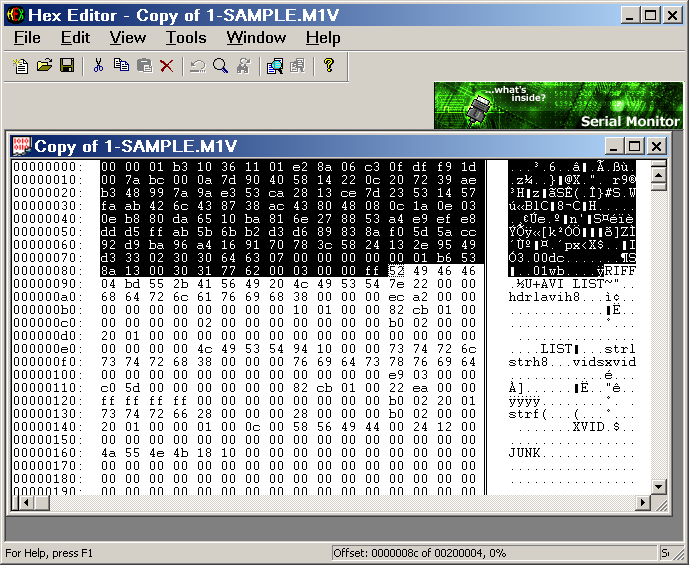Viewport: 689px width, 565px height.
Task: Open the File menu
Action: (27, 38)
